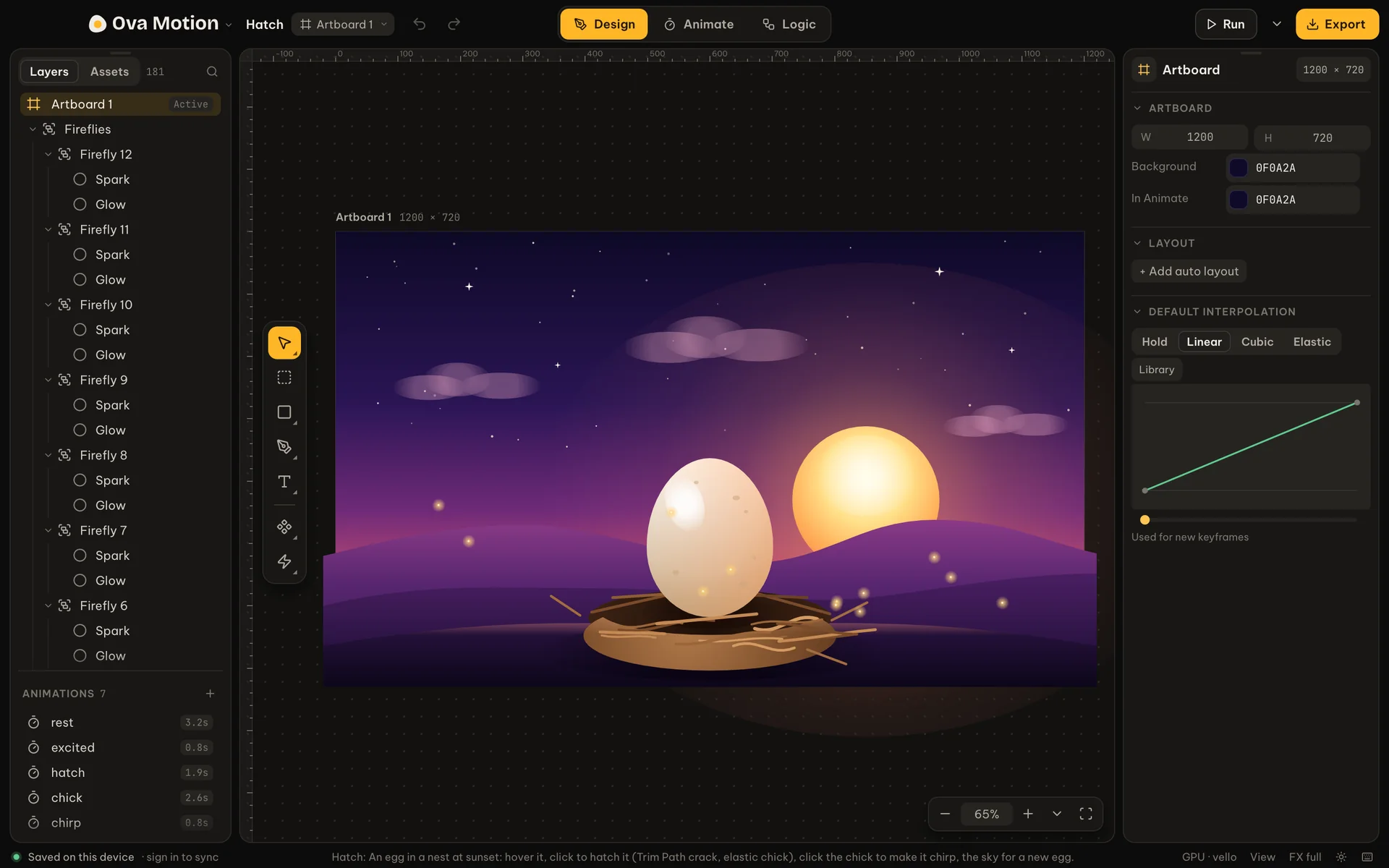The height and width of the screenshot is (868, 1389).
Task: Click the 65% zoom value field
Action: [x=986, y=814]
